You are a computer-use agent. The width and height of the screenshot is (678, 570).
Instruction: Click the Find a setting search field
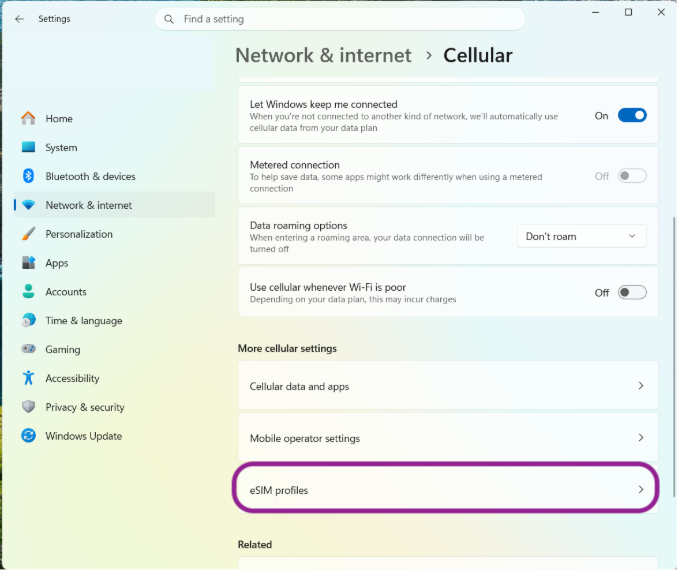pyautogui.click(x=340, y=19)
